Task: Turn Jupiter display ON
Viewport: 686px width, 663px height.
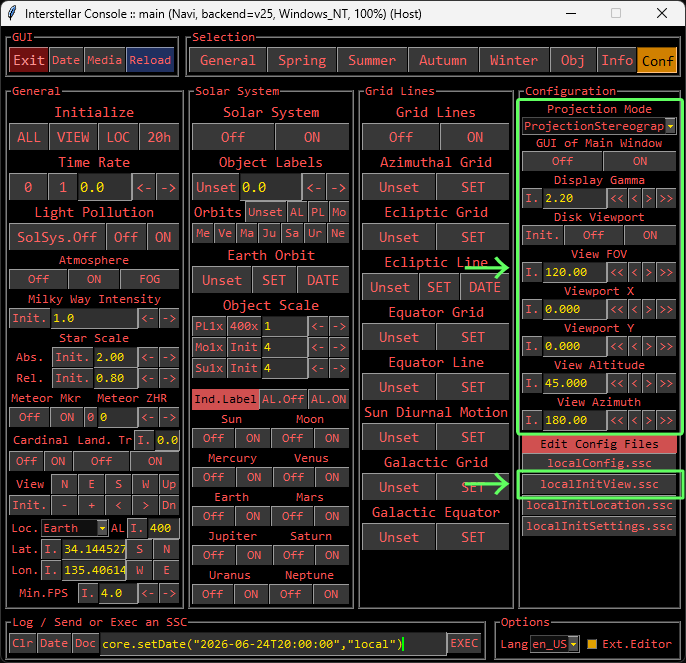Action: click(x=254, y=555)
